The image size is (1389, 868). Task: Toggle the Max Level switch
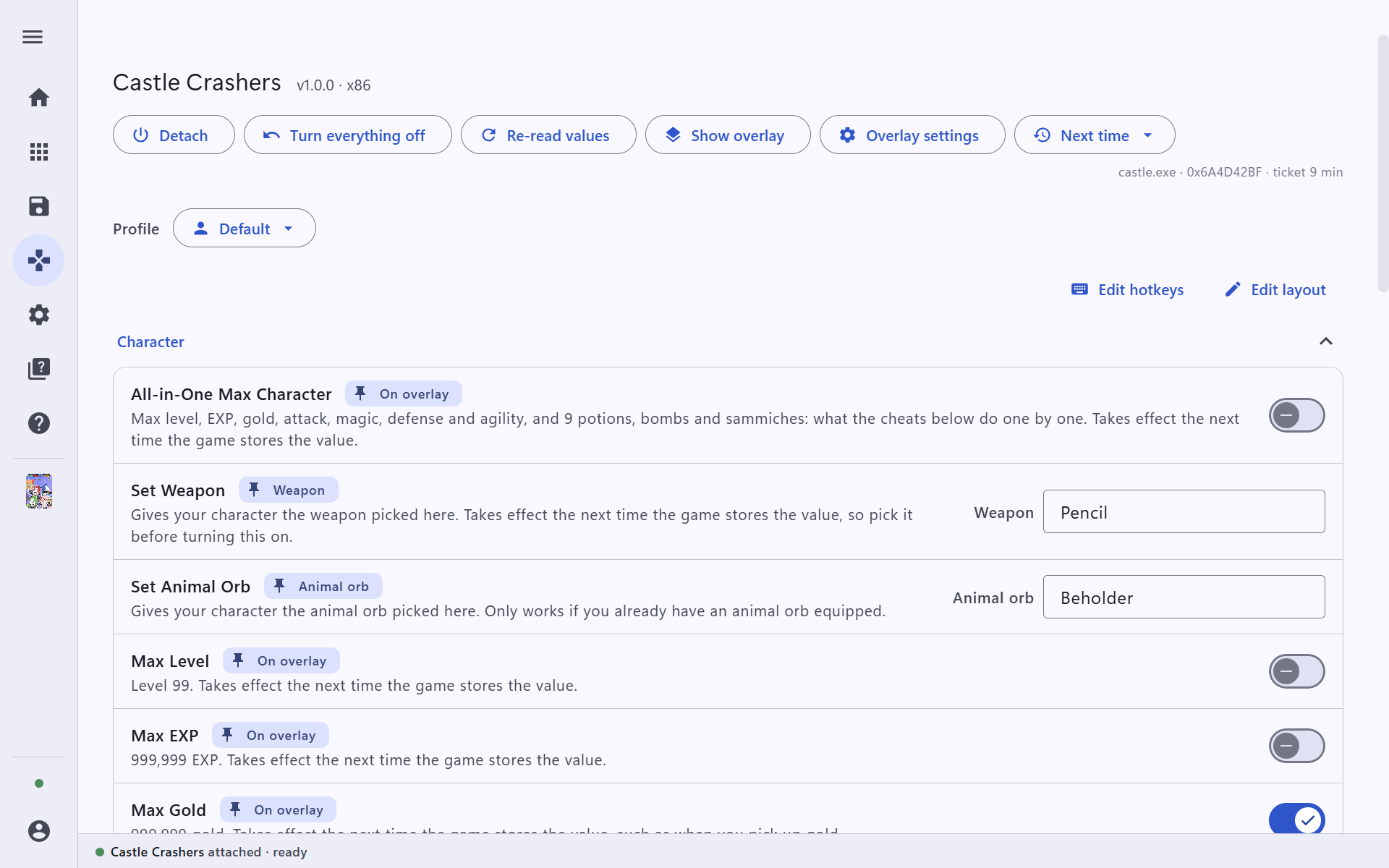click(1297, 671)
